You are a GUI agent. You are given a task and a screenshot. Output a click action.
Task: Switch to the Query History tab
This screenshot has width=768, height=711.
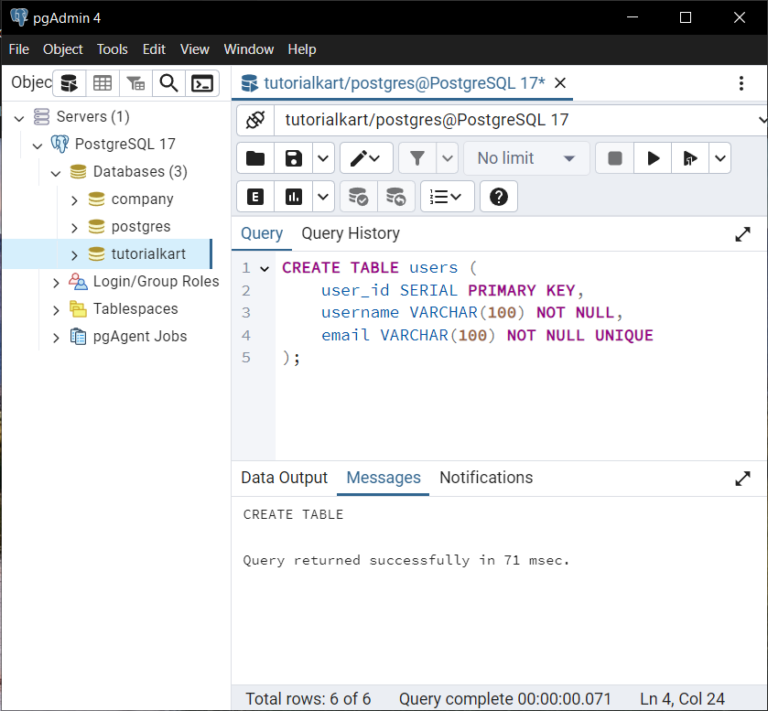[x=350, y=233]
